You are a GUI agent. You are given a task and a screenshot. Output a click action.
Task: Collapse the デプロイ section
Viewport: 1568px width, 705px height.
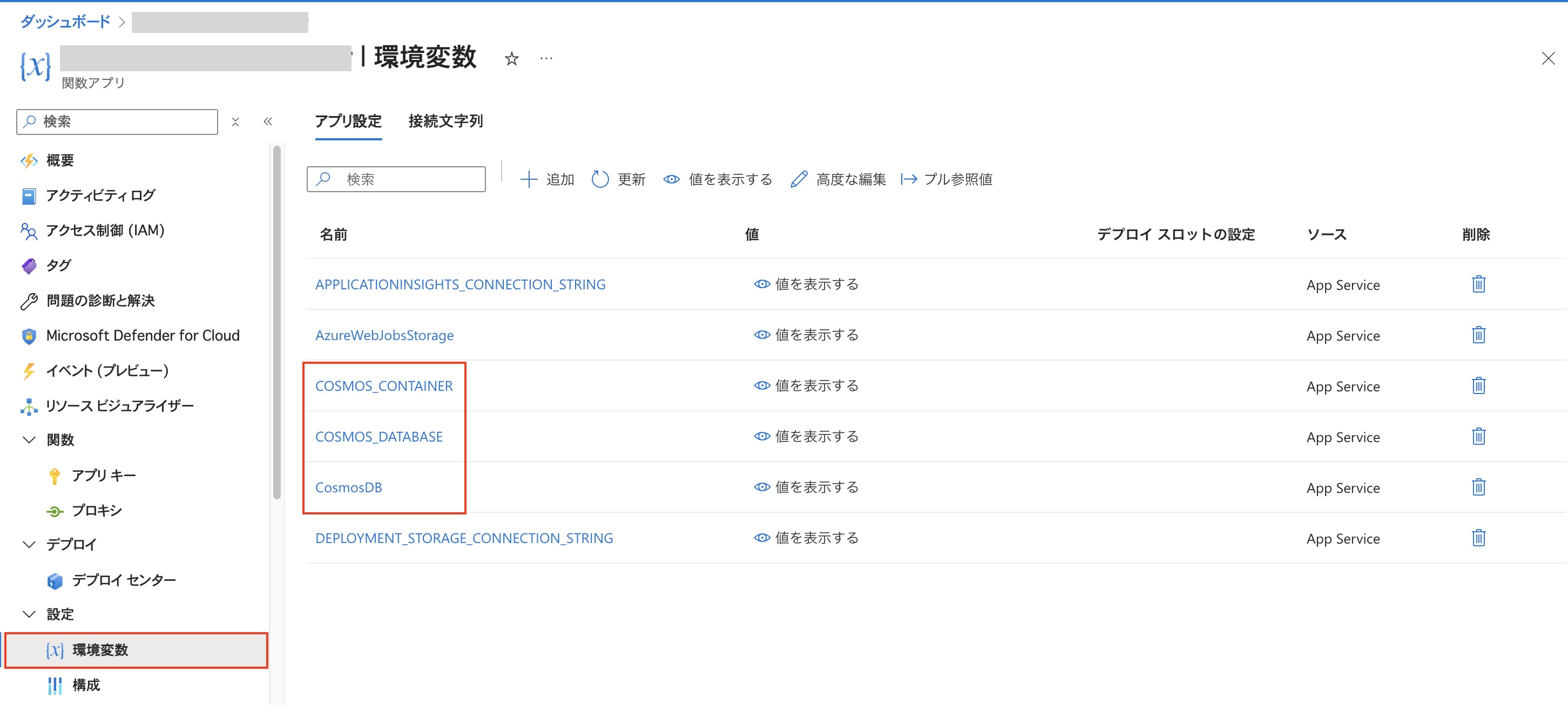[x=29, y=544]
